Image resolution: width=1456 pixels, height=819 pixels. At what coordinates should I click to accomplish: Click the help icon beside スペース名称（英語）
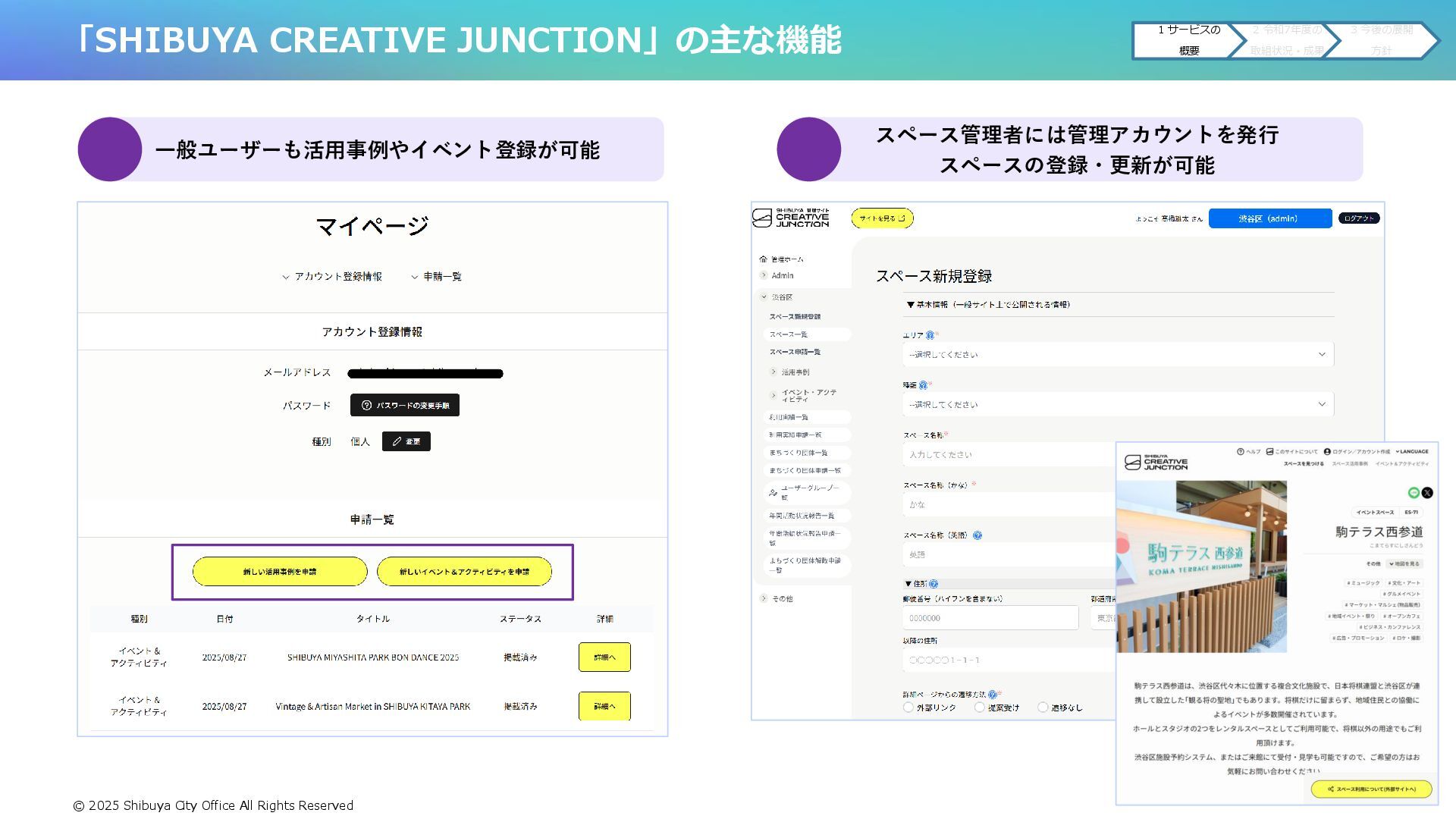tap(977, 535)
